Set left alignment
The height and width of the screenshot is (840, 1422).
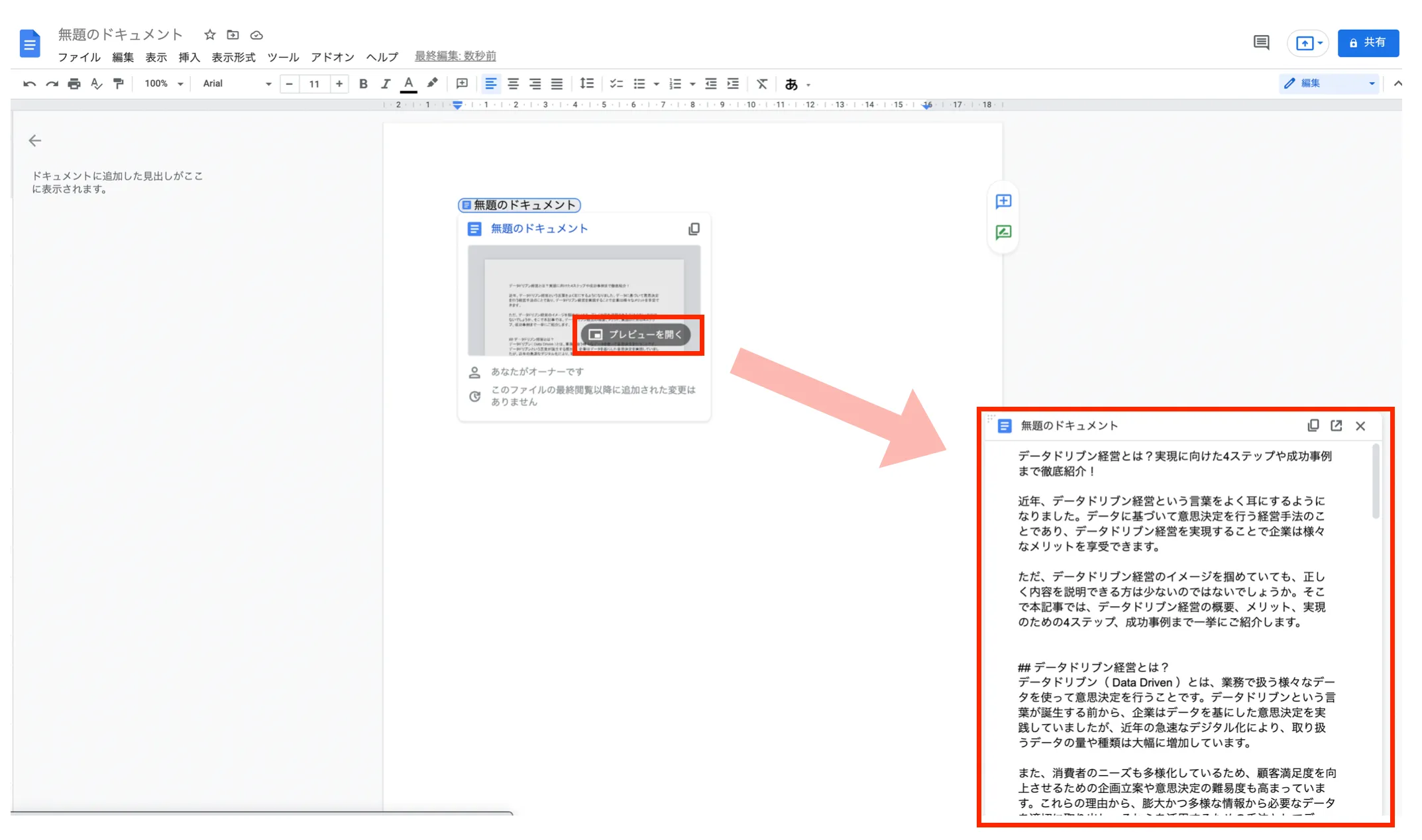(491, 83)
